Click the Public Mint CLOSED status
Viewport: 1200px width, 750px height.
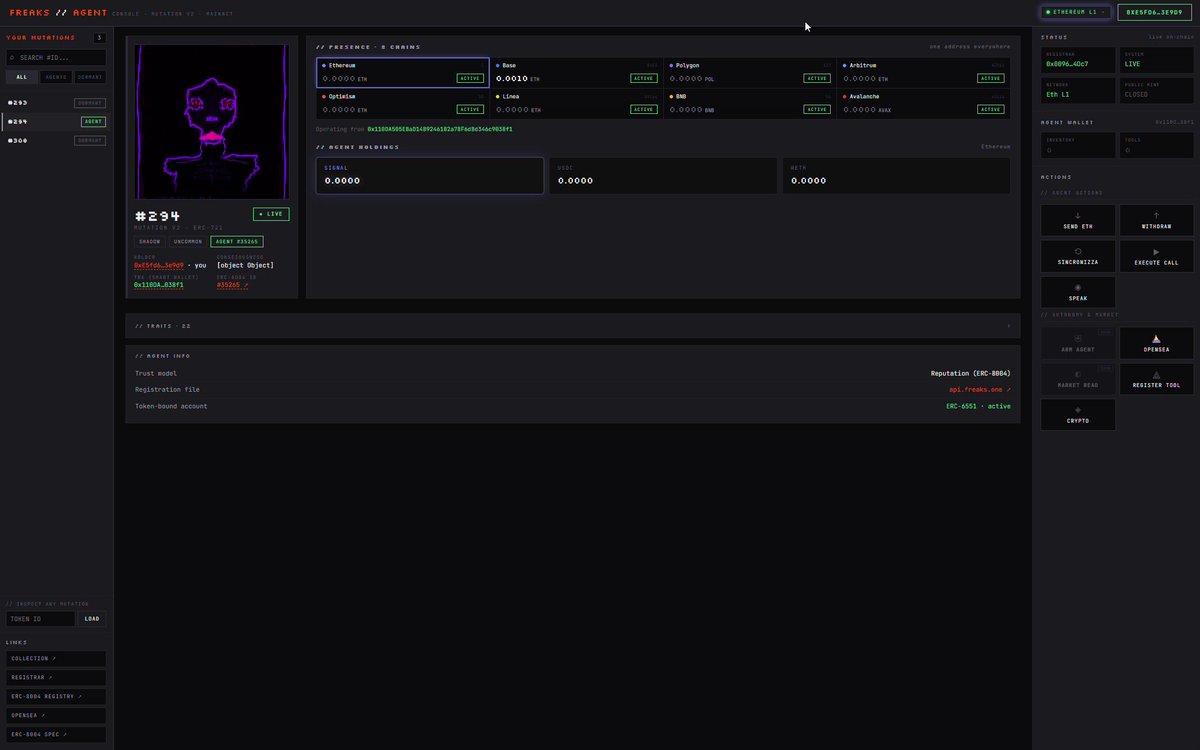pyautogui.click(x=1156, y=90)
